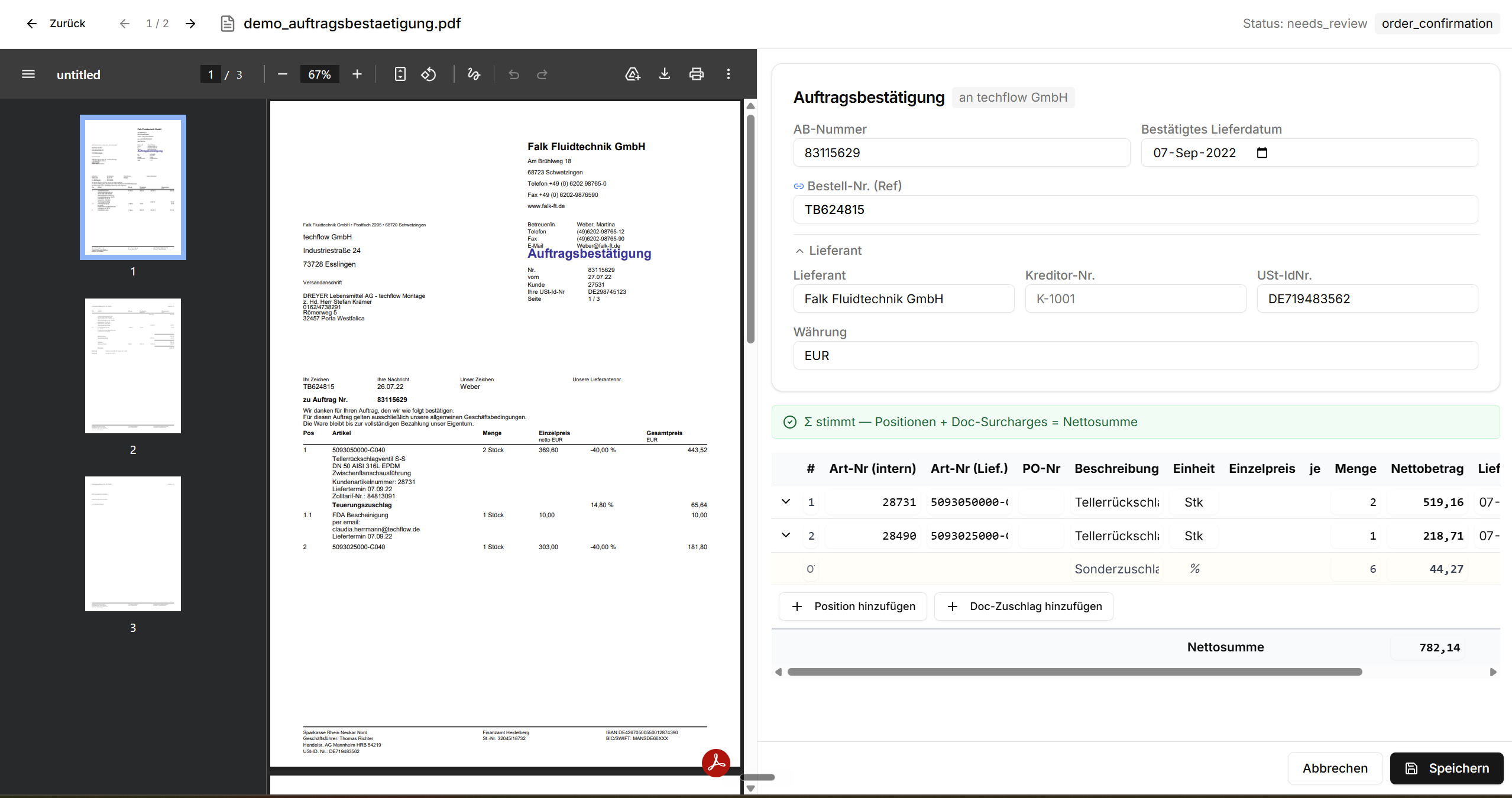Rotate the PDF counterclockwise
Image resolution: width=1512 pixels, height=798 pixels.
click(x=429, y=74)
